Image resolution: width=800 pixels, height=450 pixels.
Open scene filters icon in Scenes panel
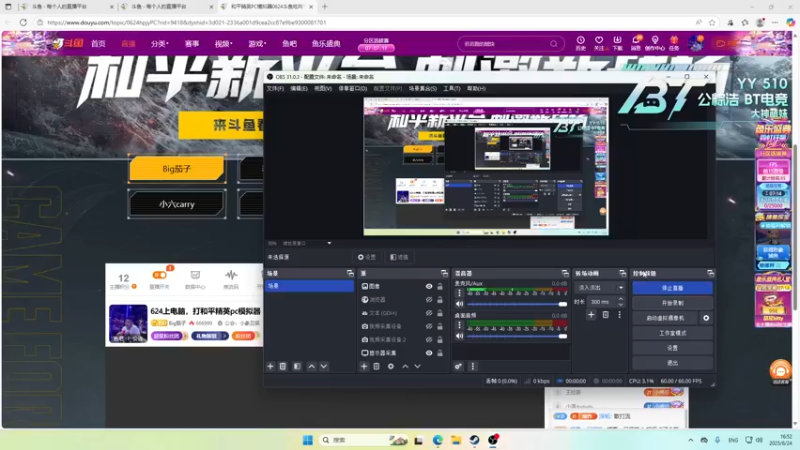tap(297, 366)
